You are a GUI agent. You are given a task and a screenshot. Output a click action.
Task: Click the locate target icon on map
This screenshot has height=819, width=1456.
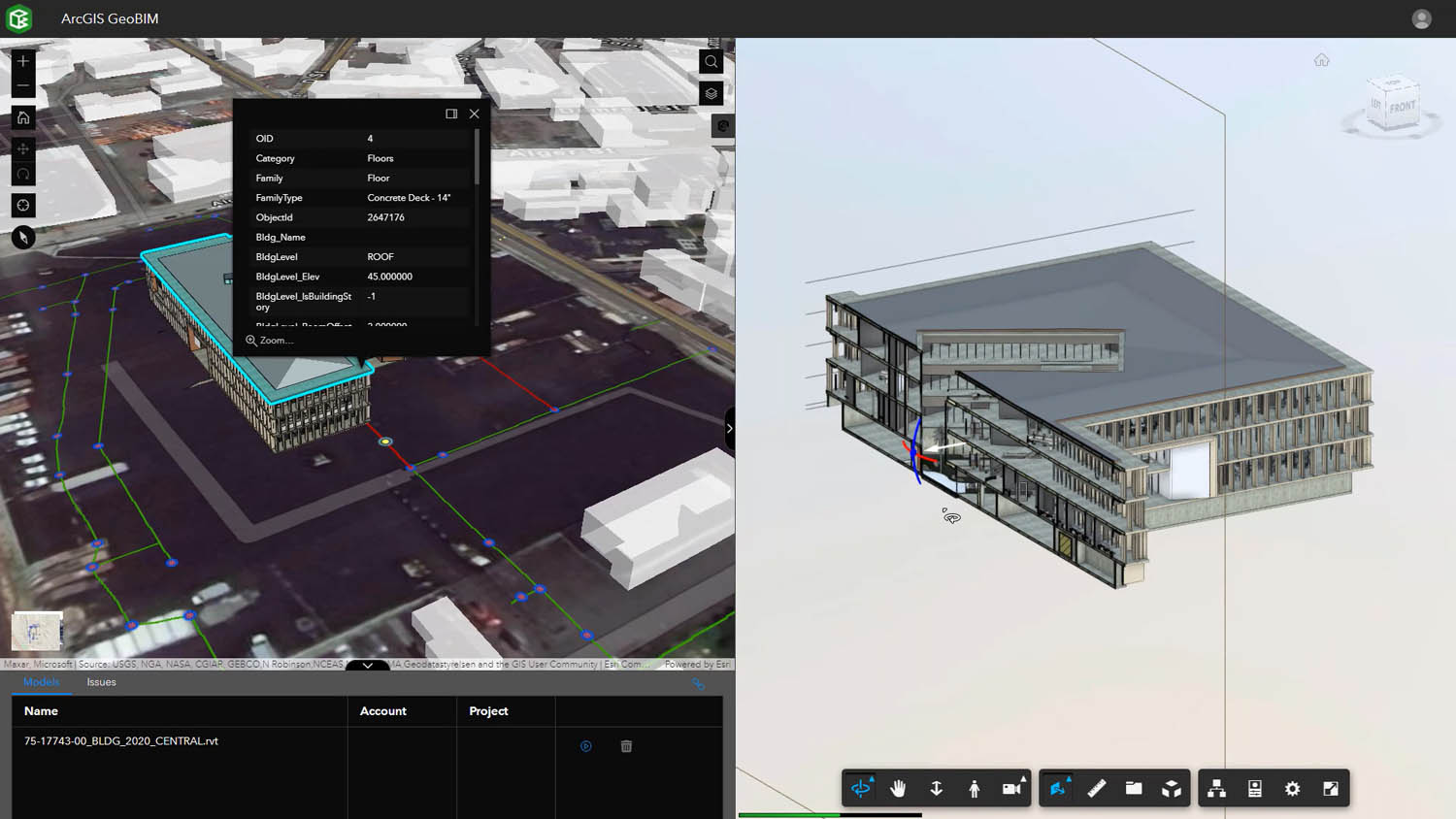[x=23, y=206]
